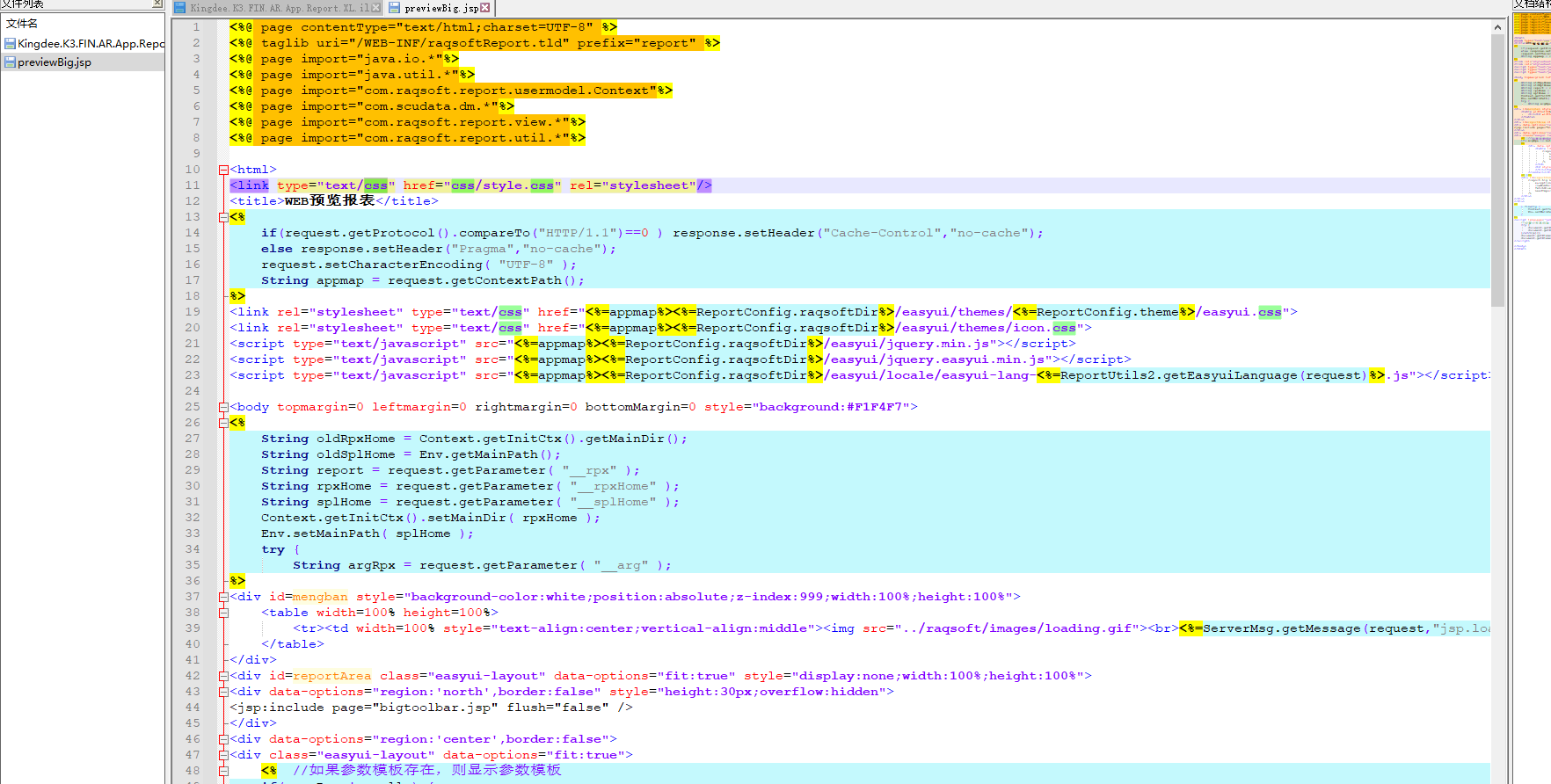Close the Kingdee.K3.FIN.AR.App.Report tab
1551x784 pixels.
[376, 8]
